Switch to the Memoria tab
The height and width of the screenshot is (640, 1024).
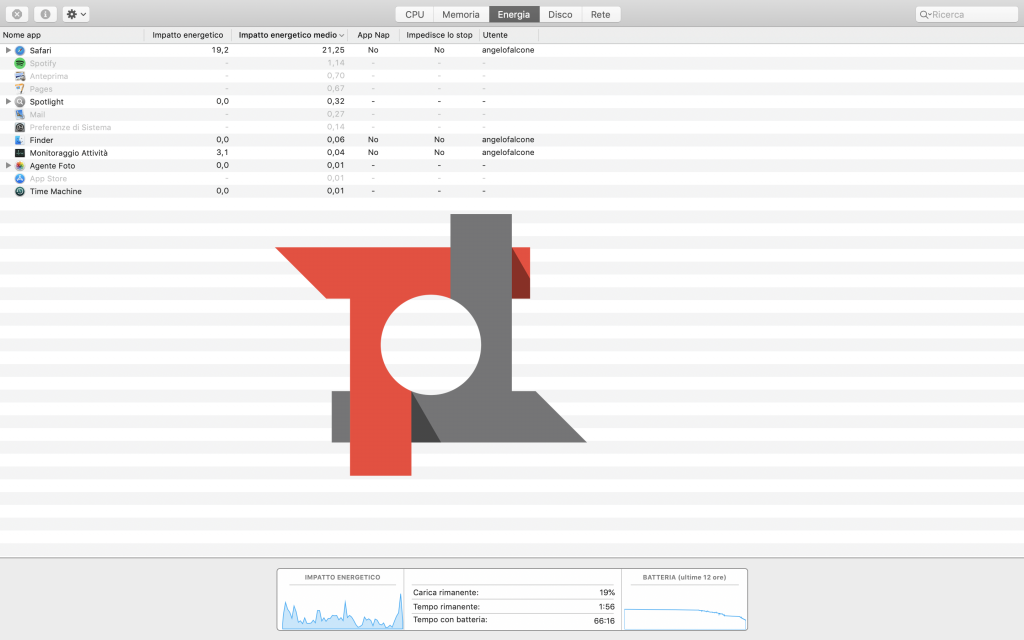pos(461,15)
